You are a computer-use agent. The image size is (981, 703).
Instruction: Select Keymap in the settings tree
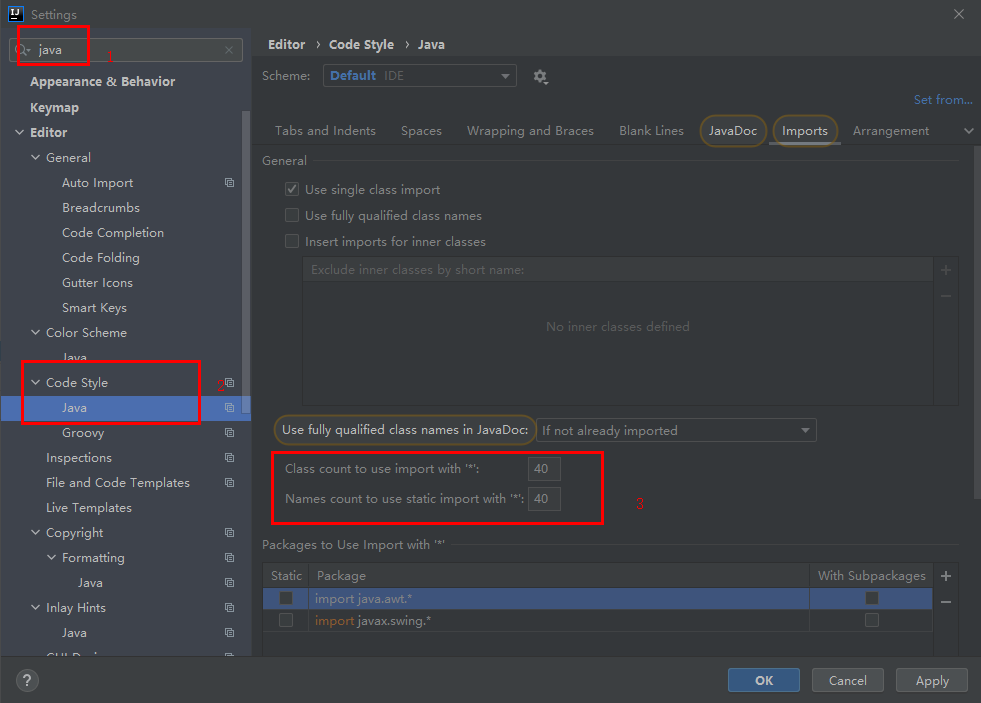coord(54,108)
